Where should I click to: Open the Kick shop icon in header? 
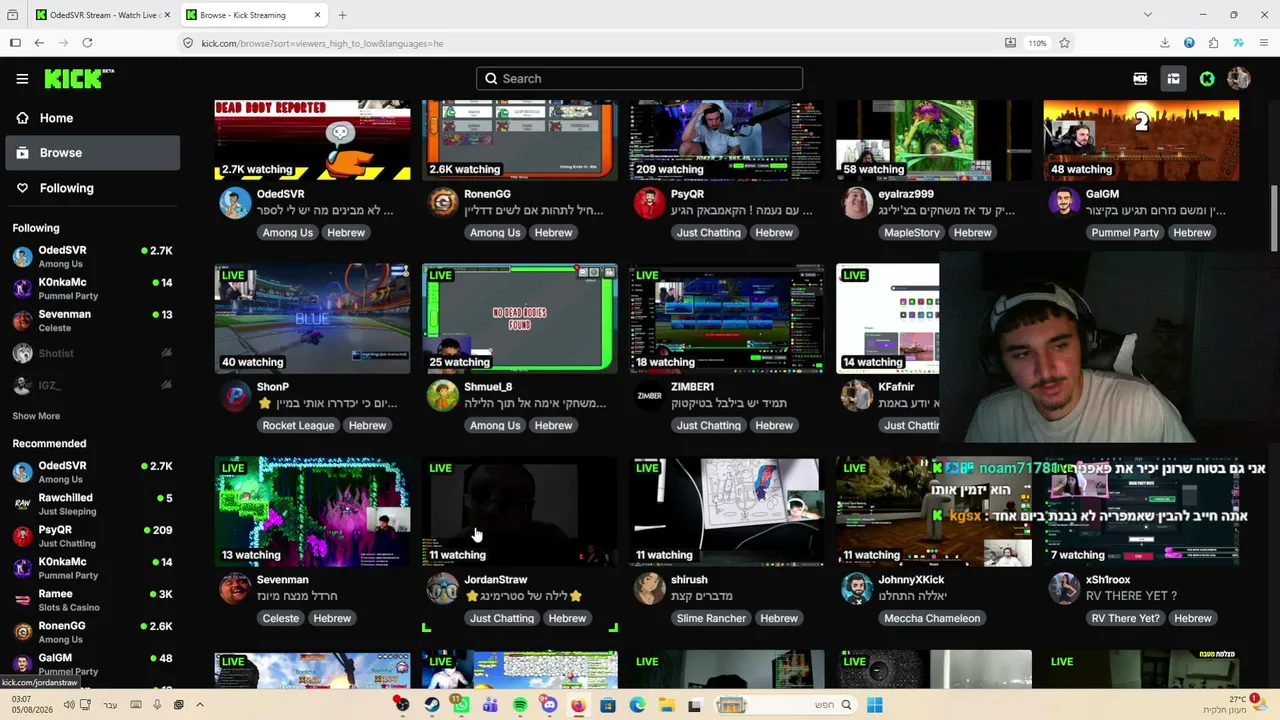[x=1173, y=79]
